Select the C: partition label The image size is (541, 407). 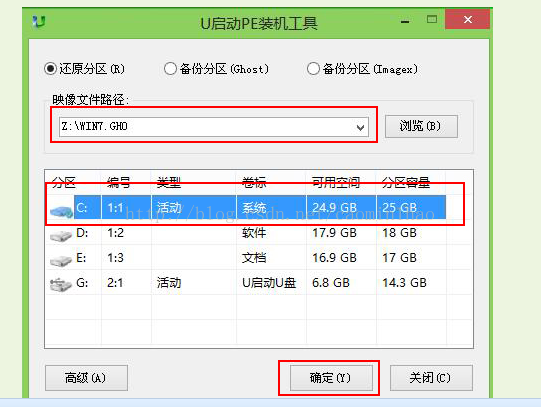(82, 208)
